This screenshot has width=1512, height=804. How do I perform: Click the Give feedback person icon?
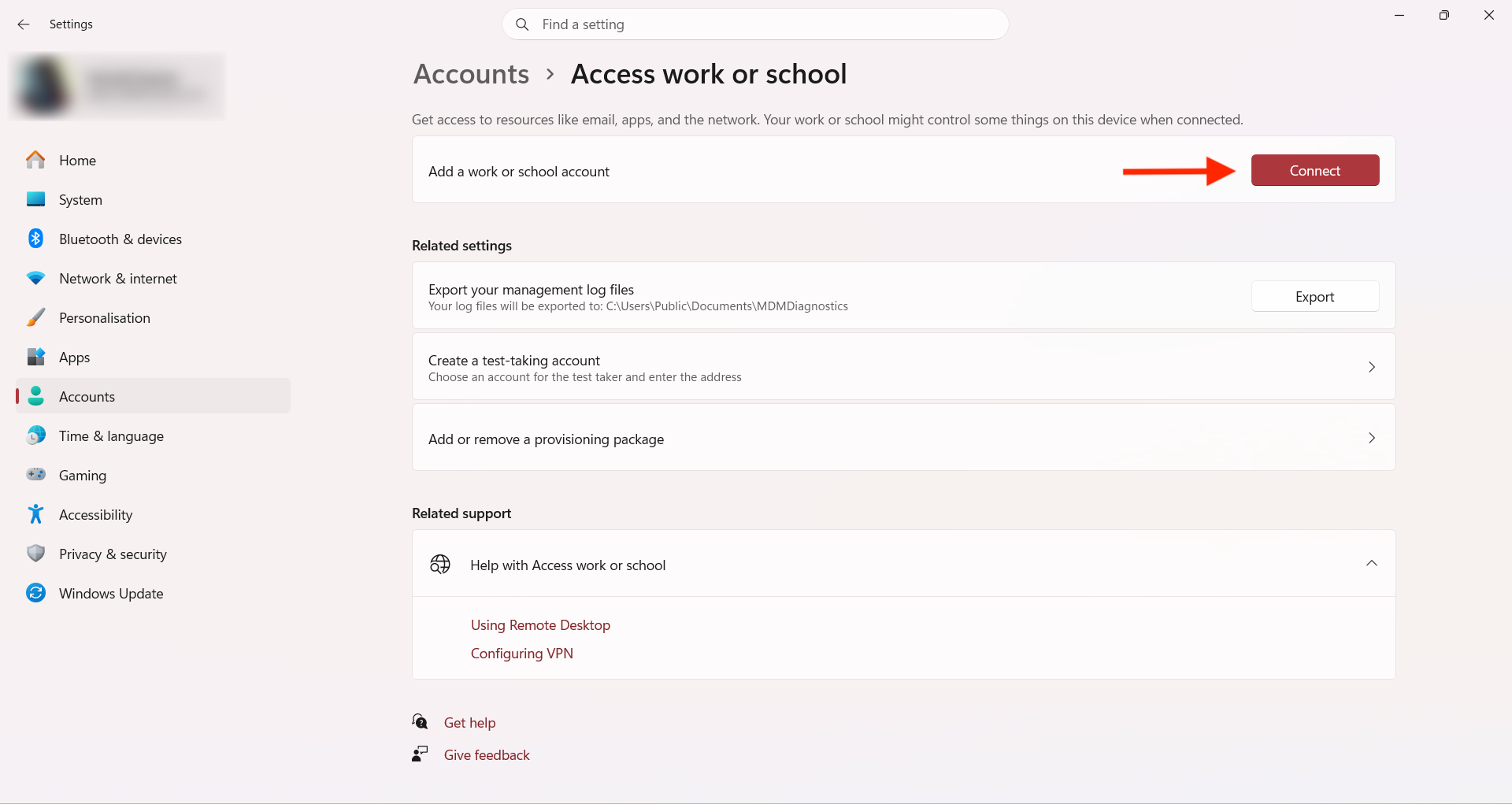(420, 754)
